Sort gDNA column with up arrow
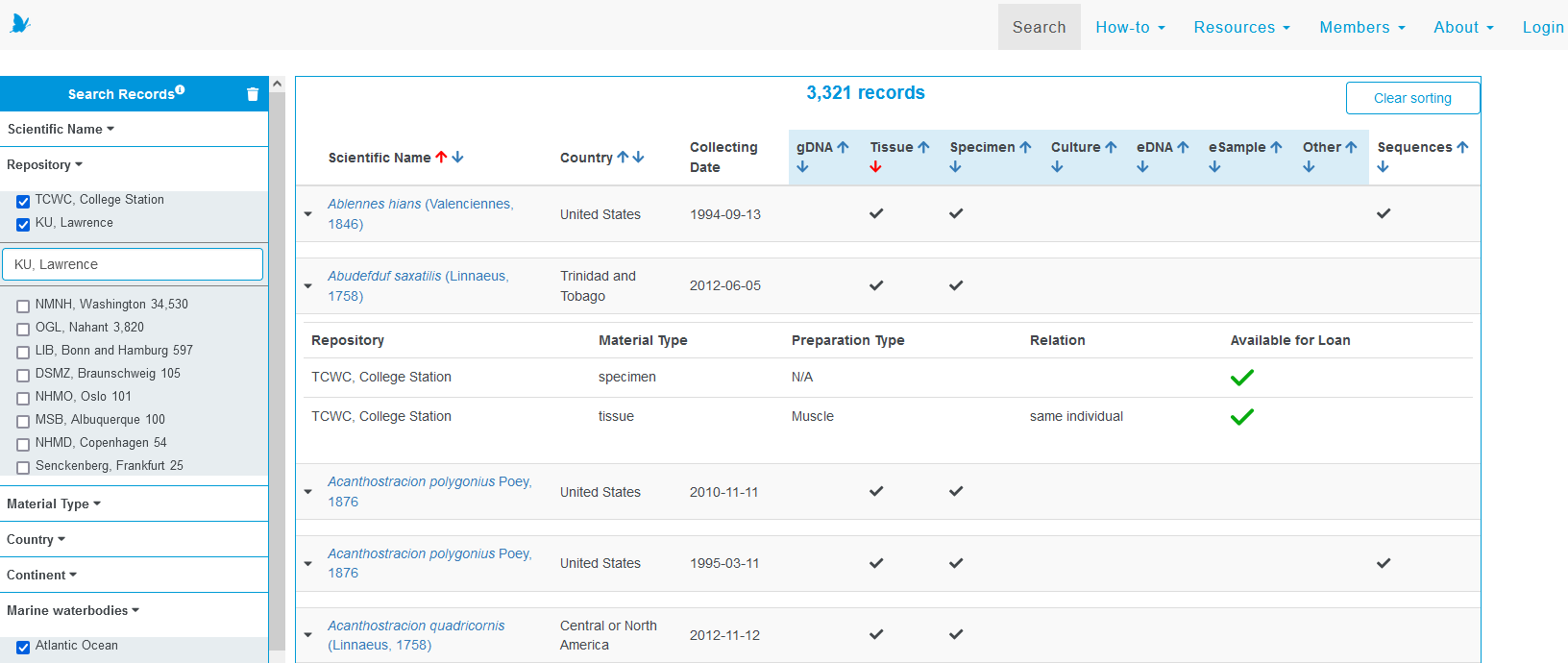This screenshot has width=1568, height=663. (843, 147)
